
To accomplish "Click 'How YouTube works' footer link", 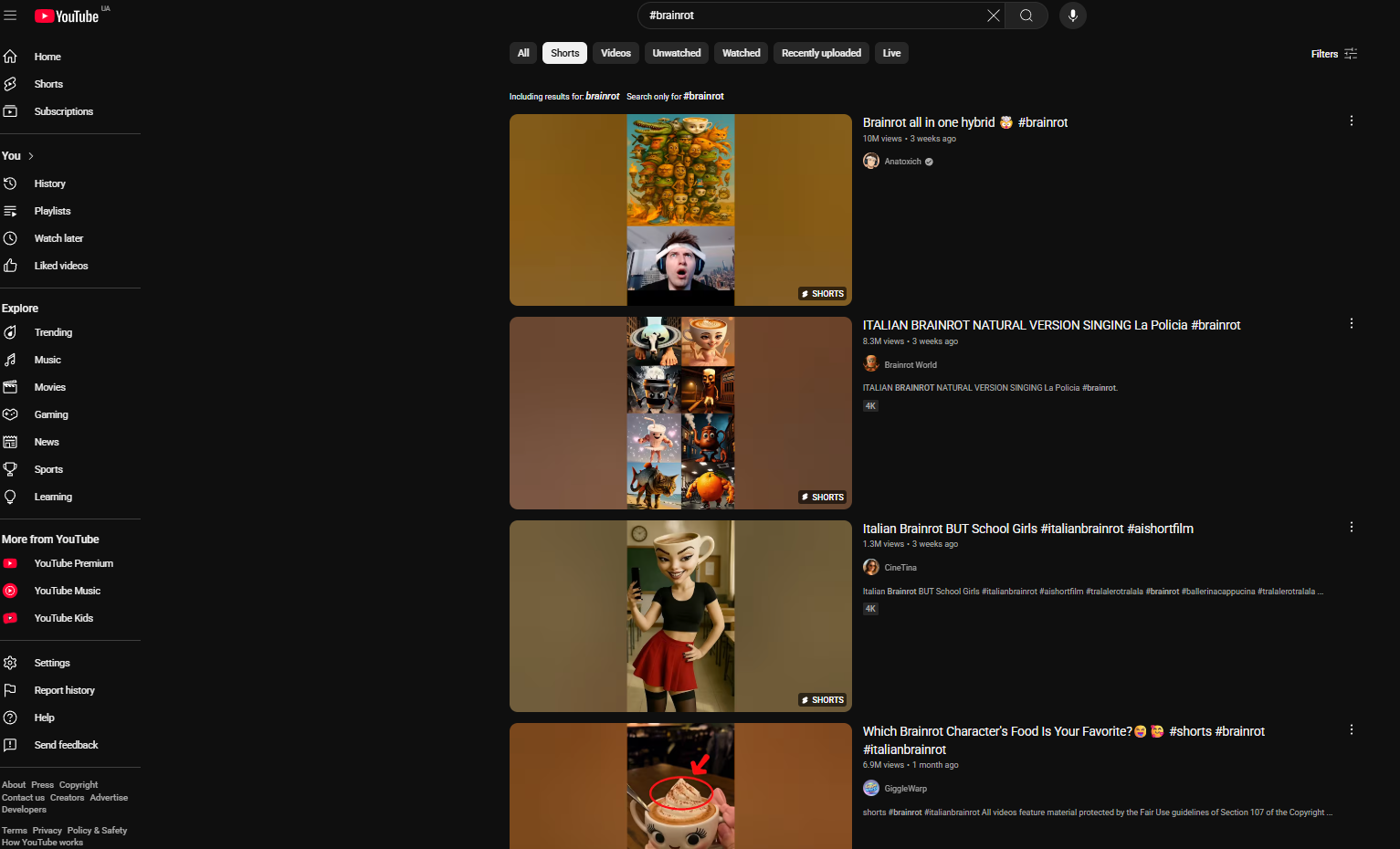I will [42, 843].
